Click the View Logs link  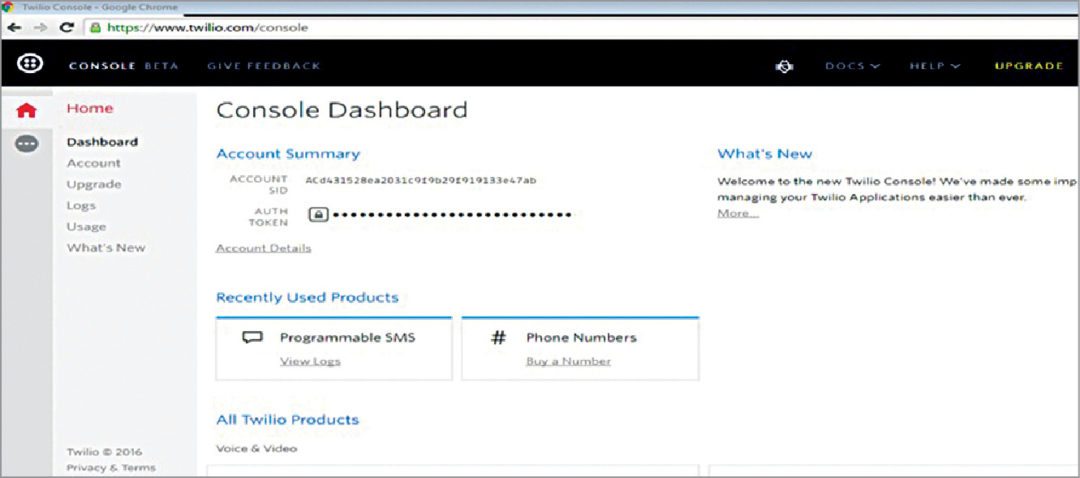point(310,361)
